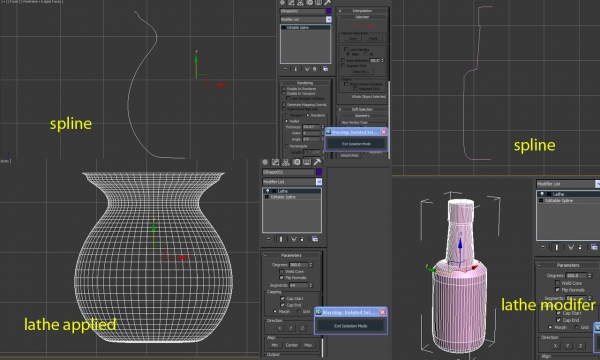This screenshot has width=600, height=360.
Task: Click the Paste button under Named Selections
Action: click(373, 39)
